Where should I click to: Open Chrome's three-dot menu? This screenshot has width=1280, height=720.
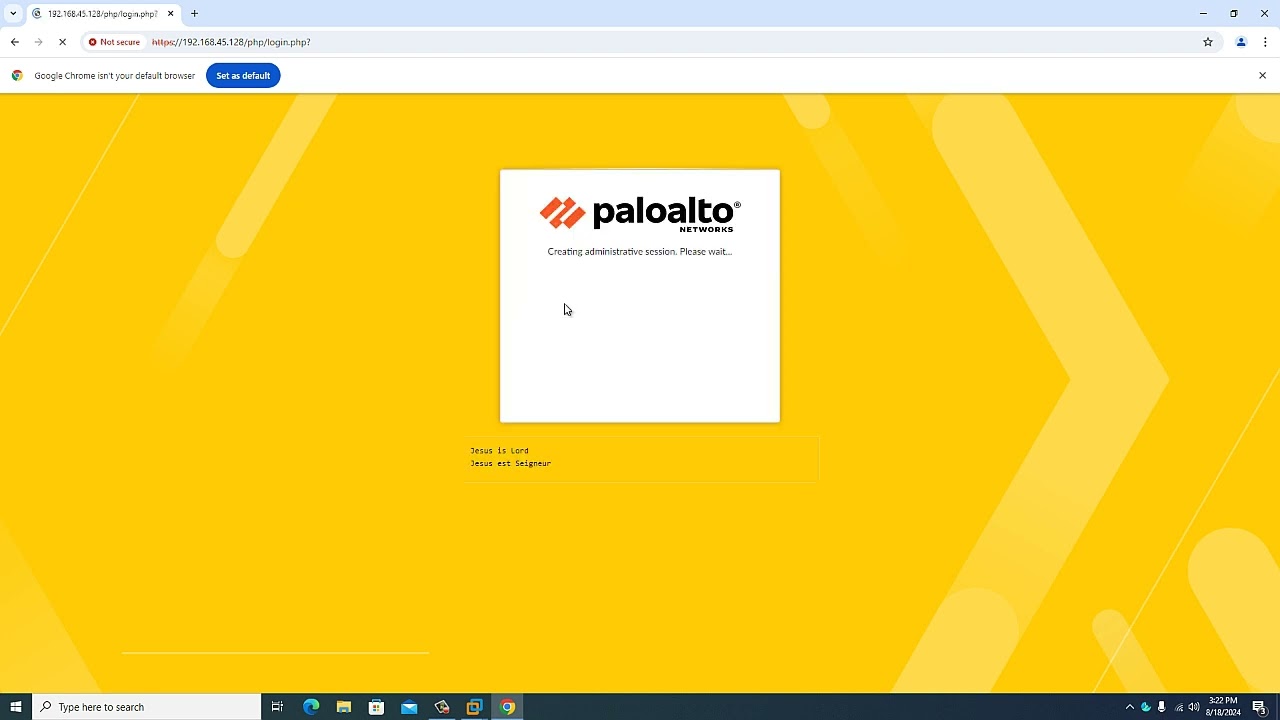(x=1265, y=42)
